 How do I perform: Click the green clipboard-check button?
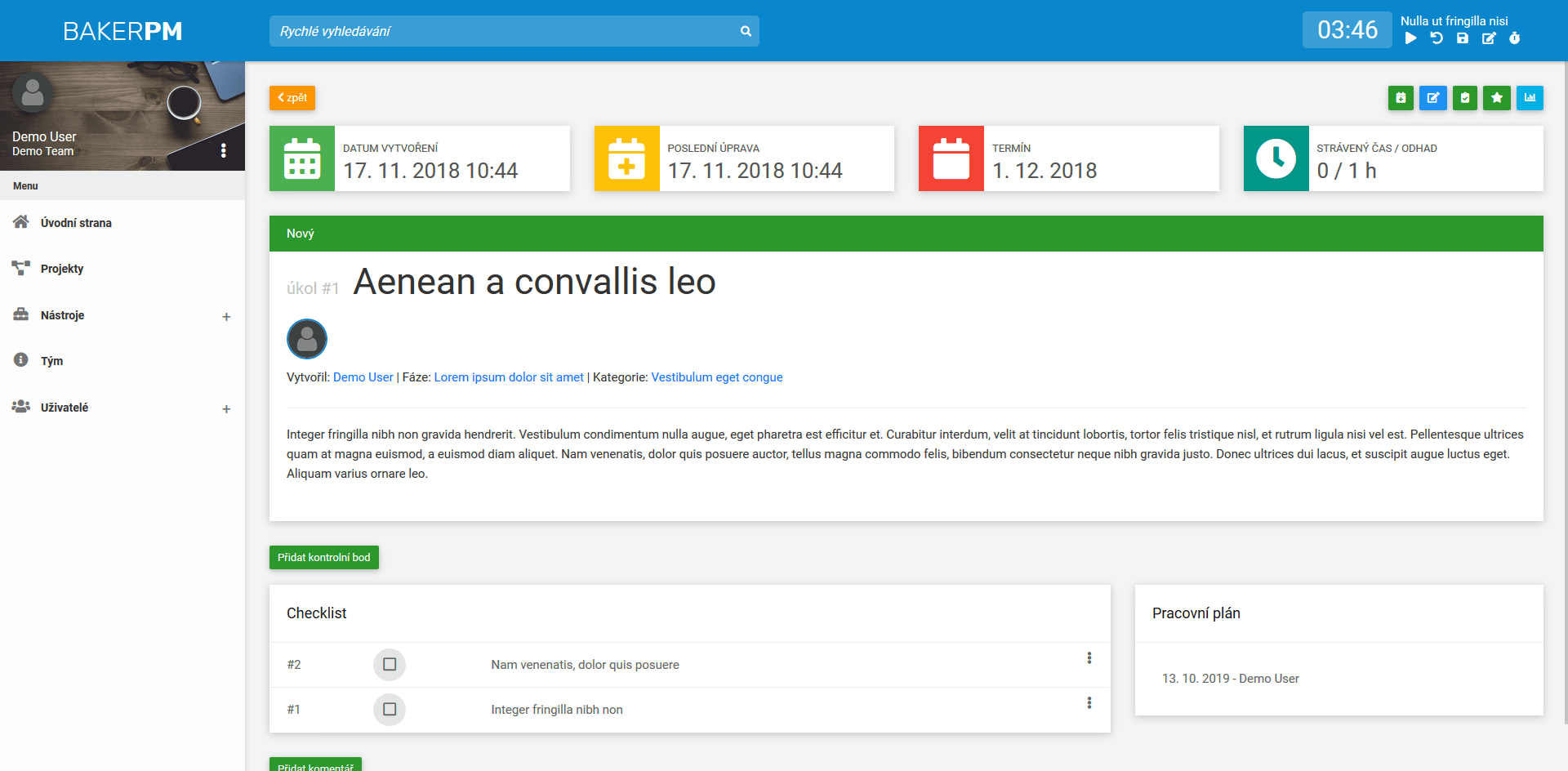[x=1464, y=98]
